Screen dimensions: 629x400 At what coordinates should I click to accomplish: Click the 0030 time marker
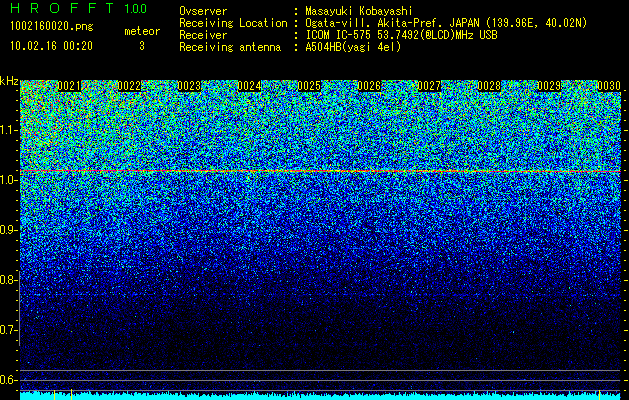pos(609,86)
